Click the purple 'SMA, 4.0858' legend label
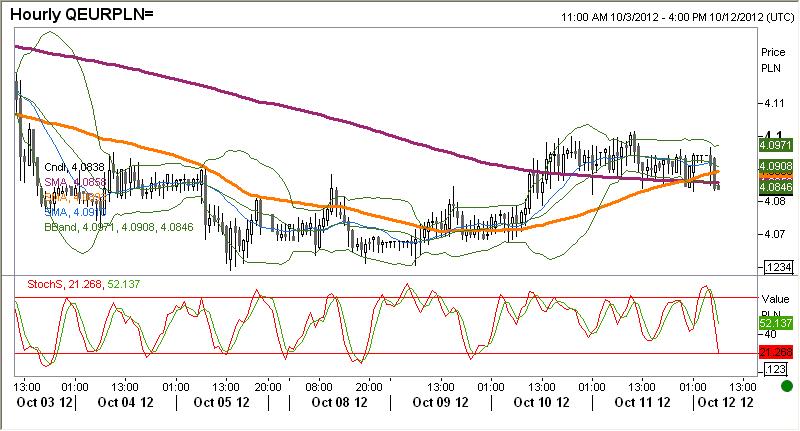 75,182
